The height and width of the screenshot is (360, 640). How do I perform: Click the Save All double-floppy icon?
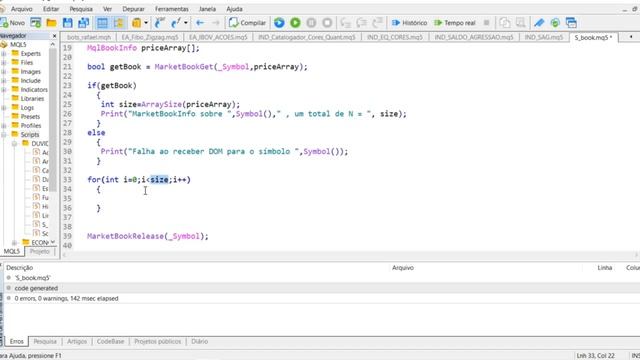click(84, 23)
